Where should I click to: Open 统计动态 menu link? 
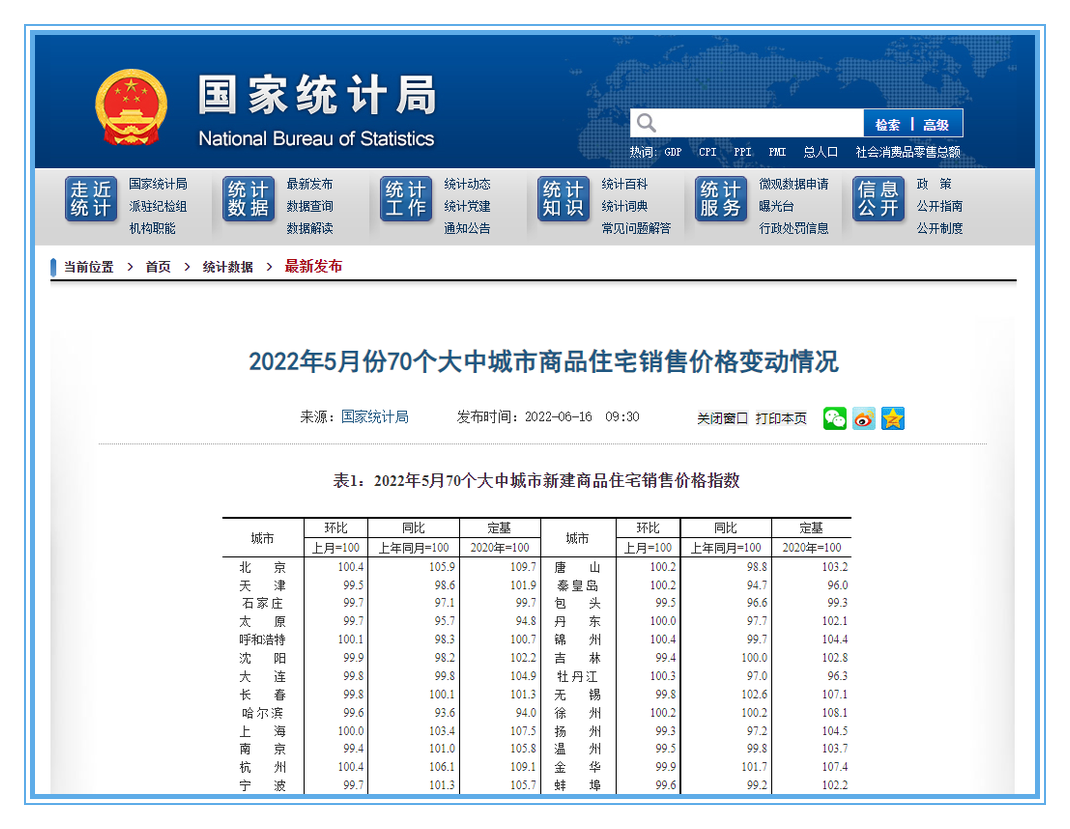[x=467, y=184]
